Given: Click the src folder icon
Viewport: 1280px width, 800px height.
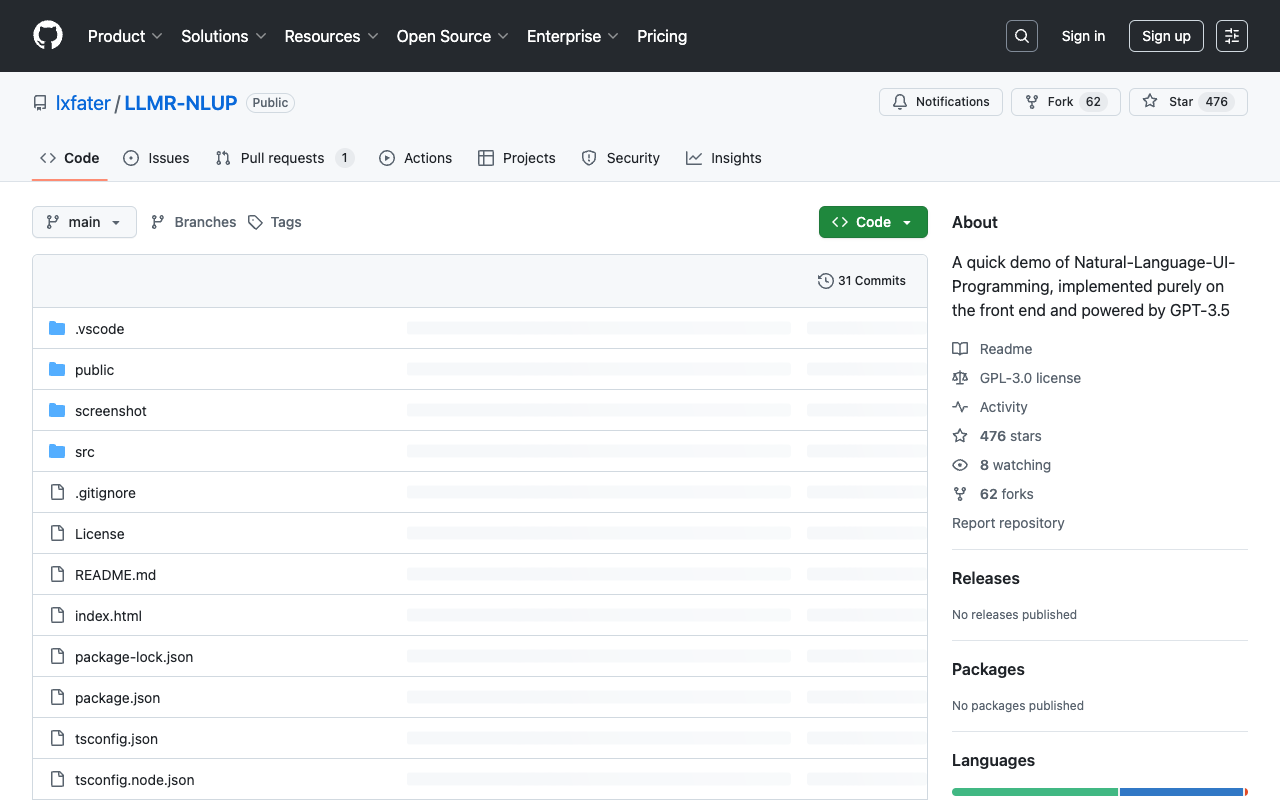Looking at the screenshot, I should point(57,451).
